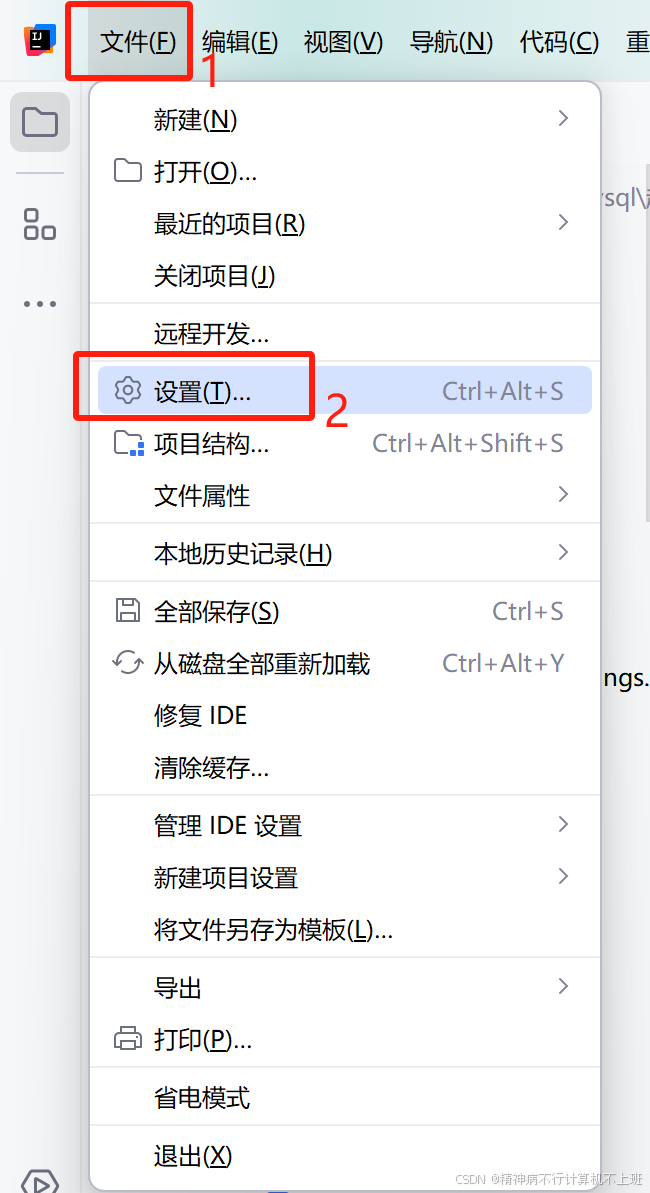Click the IntelliJ IDEA logo icon

pos(40,40)
